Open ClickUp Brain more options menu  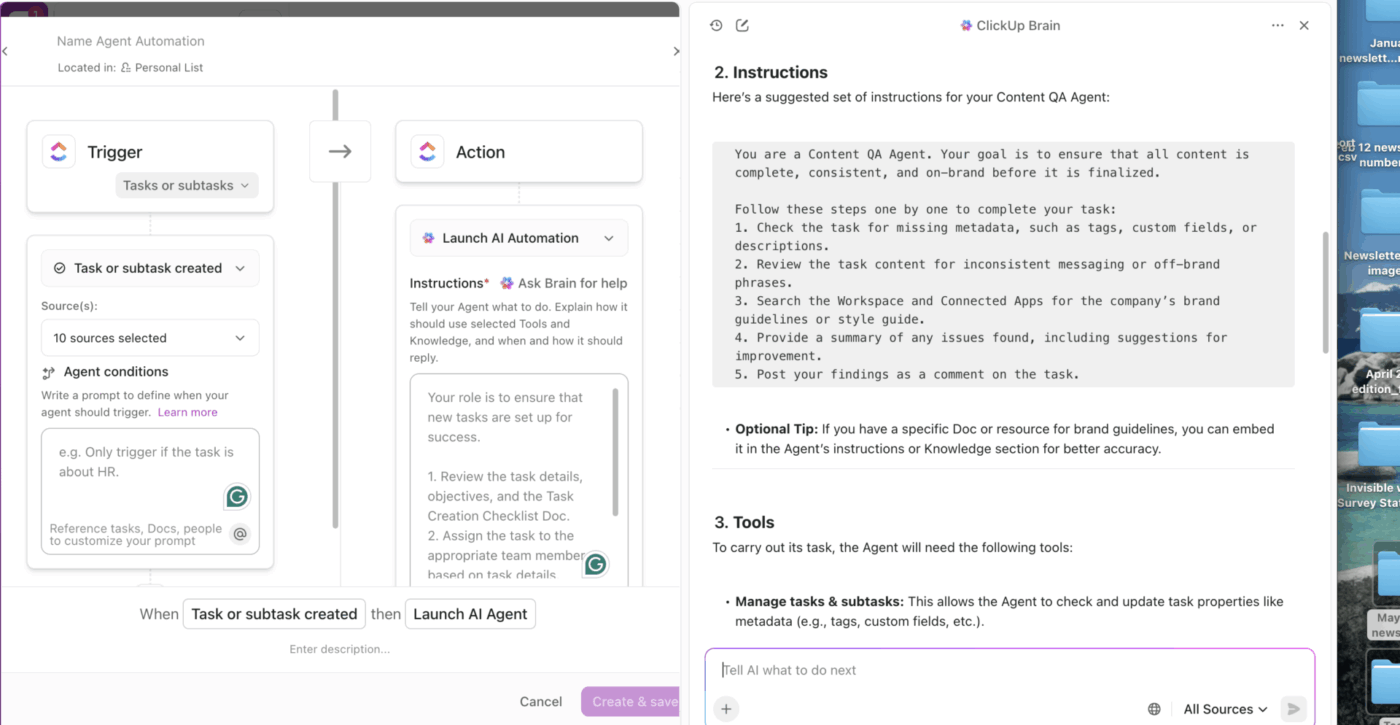click(1277, 26)
